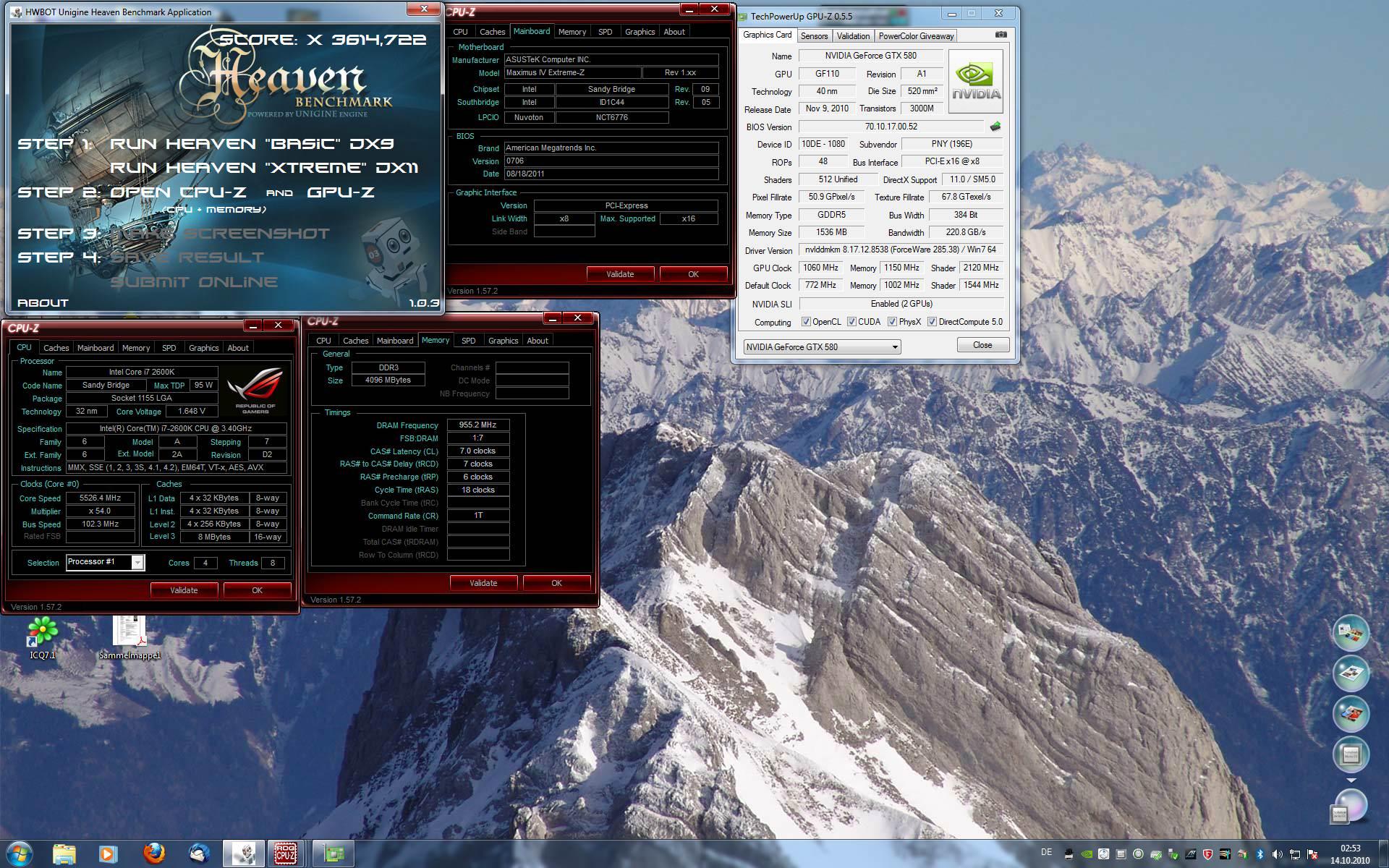Select Mainboard tab in the CPU tab window

point(95,348)
